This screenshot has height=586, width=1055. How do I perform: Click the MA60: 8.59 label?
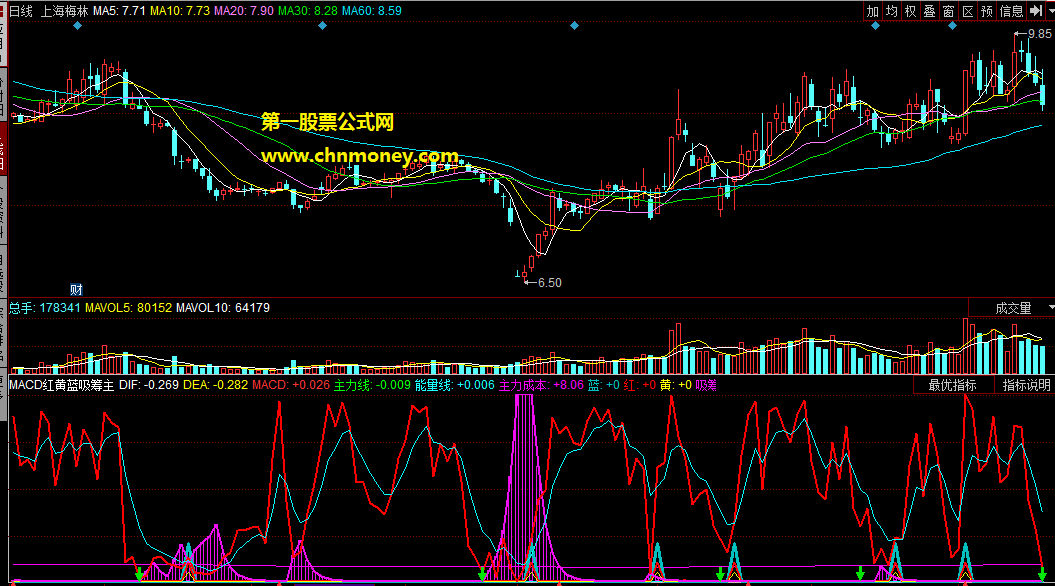pos(371,11)
